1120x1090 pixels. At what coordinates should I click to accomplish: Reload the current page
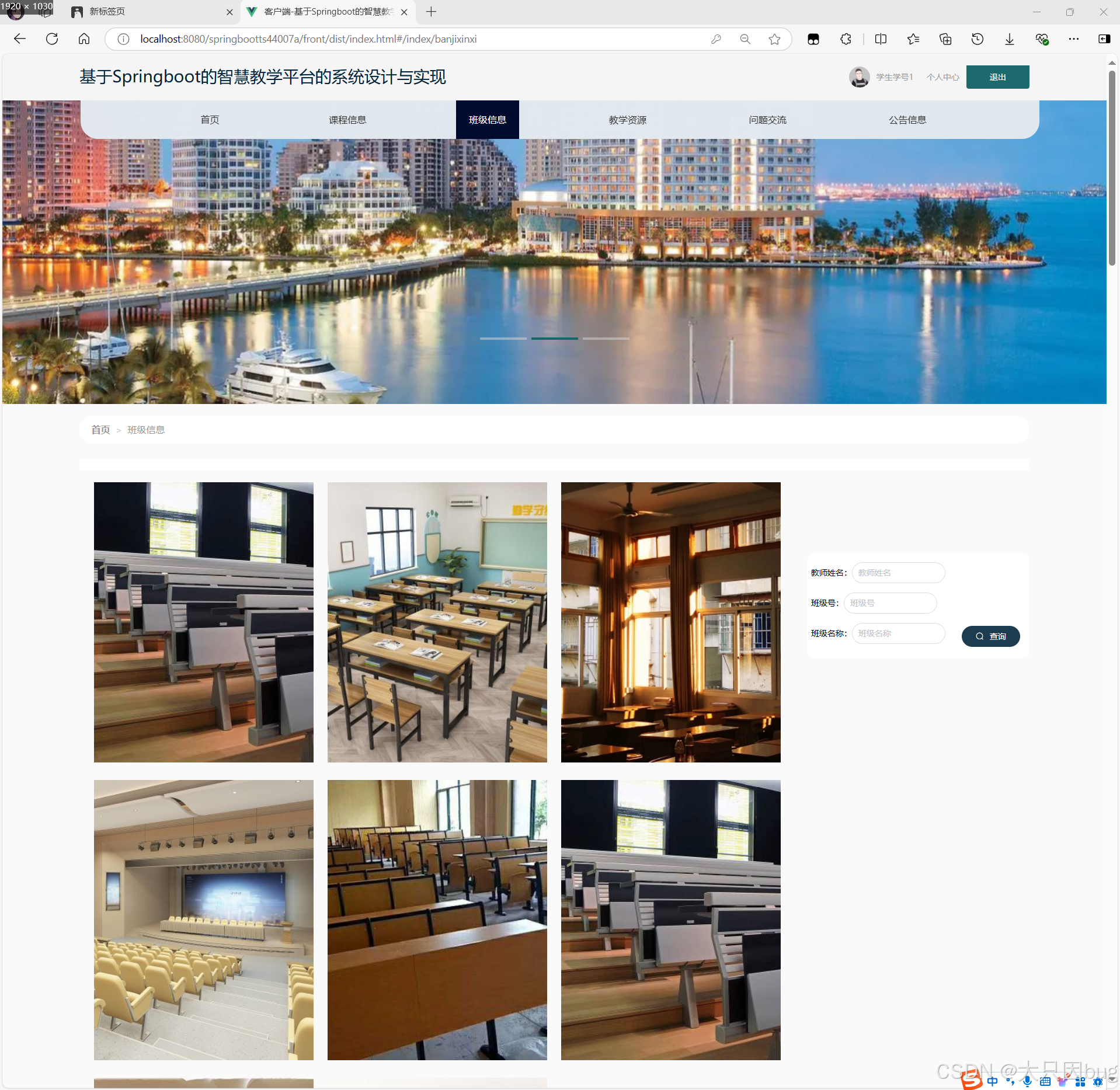52,39
